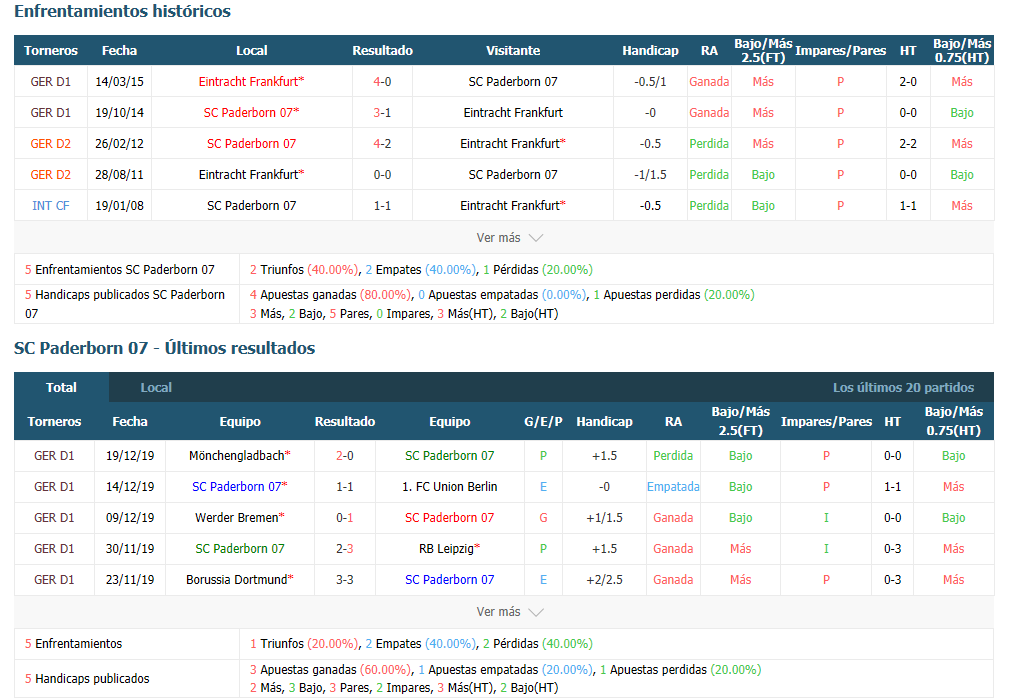Image resolution: width=1014 pixels, height=700 pixels.
Task: Click the 0-1 result on 09/12/19
Action: [345, 518]
